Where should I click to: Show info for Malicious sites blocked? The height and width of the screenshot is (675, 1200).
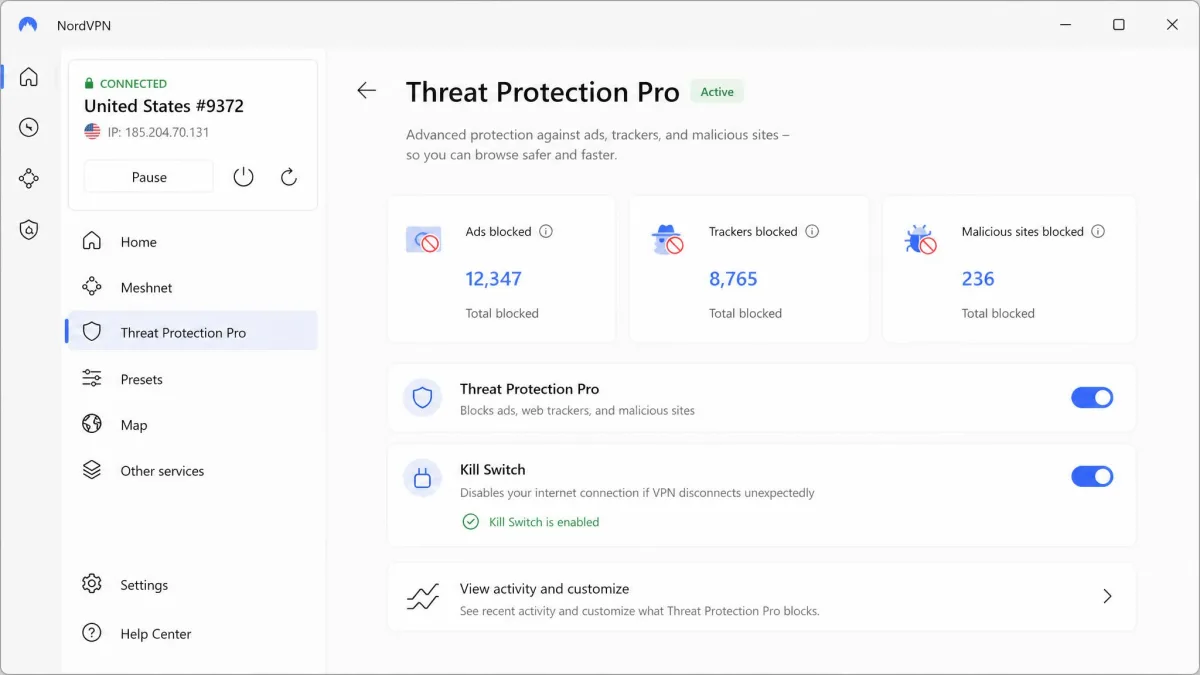click(x=1098, y=231)
